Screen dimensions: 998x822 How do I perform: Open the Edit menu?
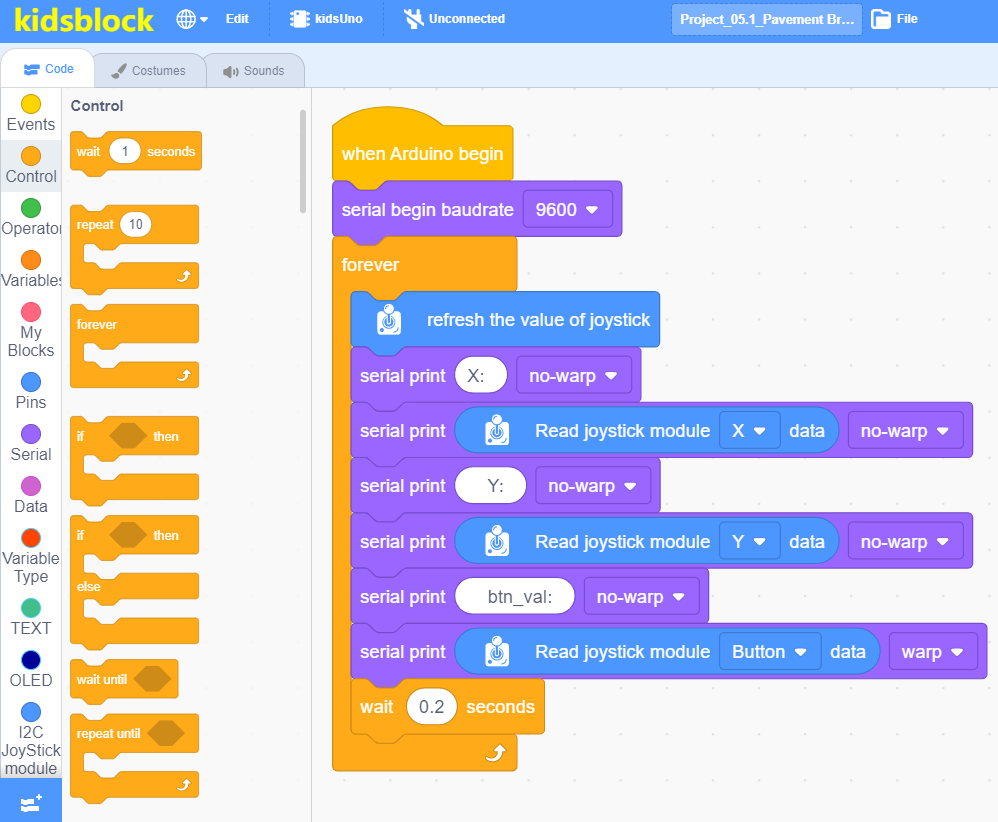tap(237, 19)
